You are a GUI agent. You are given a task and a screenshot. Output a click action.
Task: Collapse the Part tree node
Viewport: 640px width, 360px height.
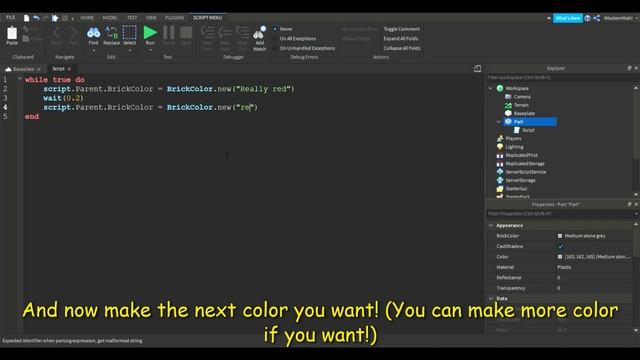tap(499, 122)
